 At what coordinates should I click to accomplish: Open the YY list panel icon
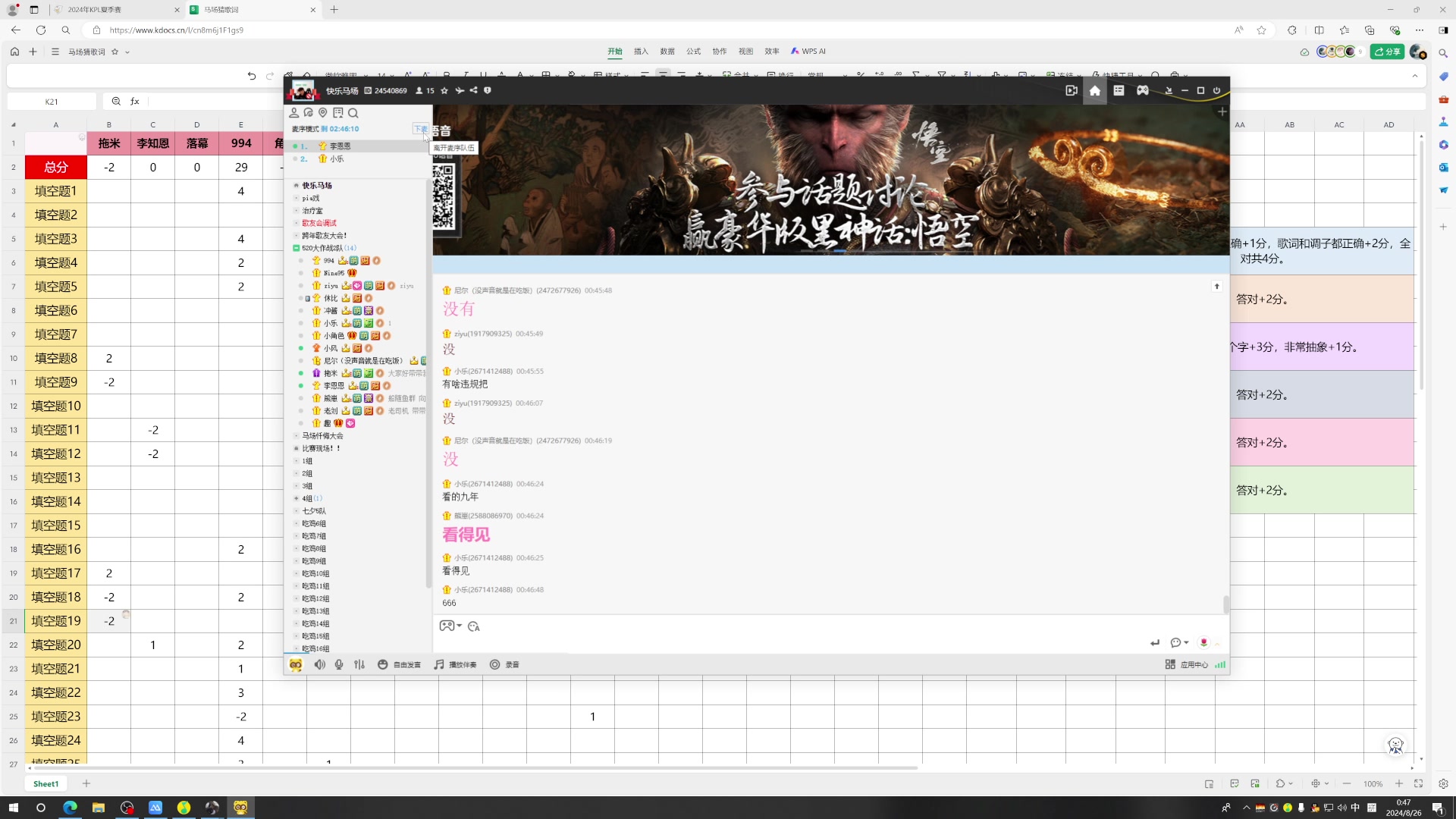point(1119,90)
